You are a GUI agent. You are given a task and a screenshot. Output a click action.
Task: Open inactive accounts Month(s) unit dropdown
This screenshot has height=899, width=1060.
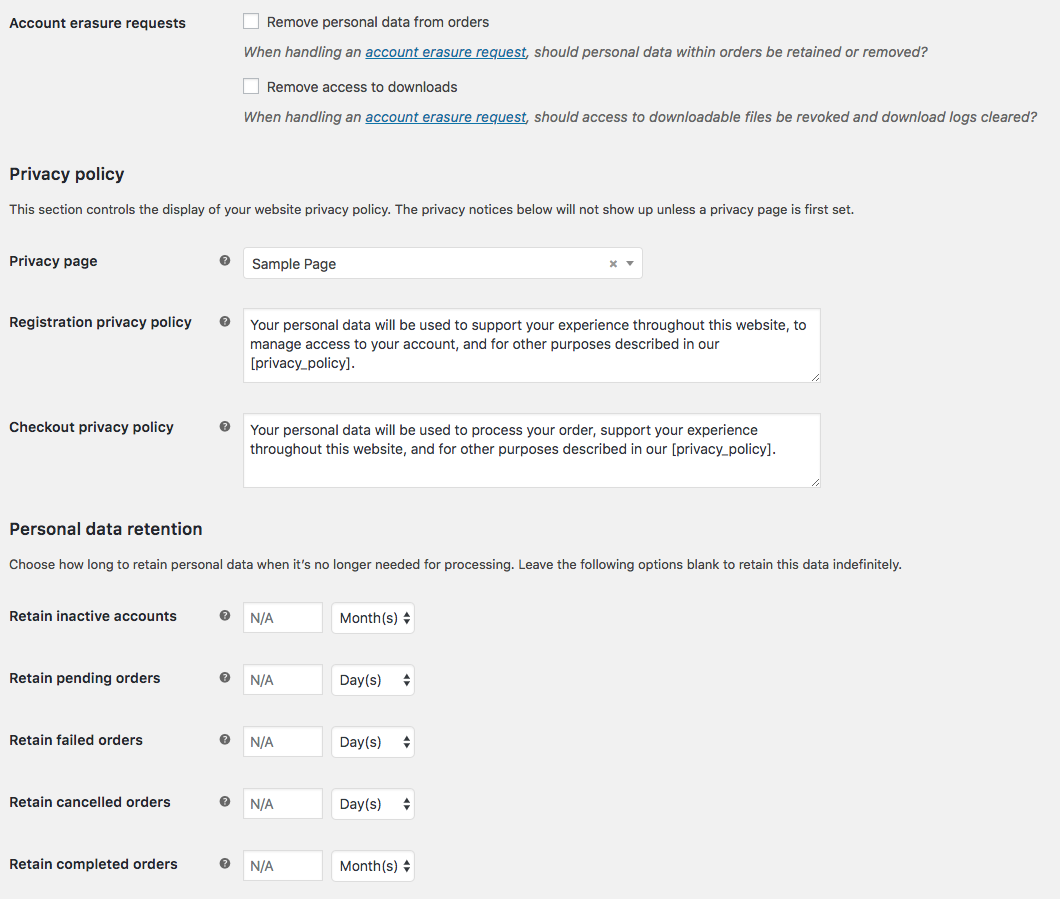pyautogui.click(x=373, y=618)
